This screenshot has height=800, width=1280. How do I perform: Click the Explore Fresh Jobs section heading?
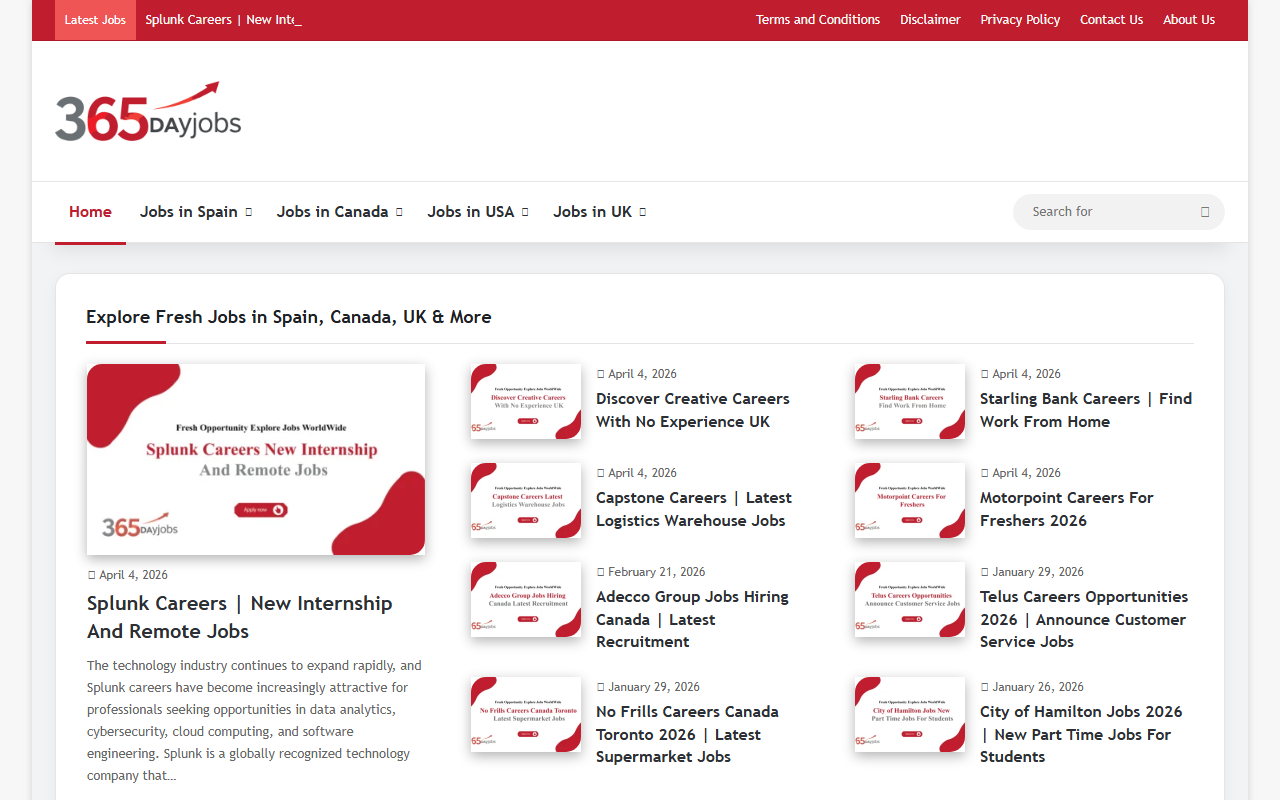(x=289, y=317)
